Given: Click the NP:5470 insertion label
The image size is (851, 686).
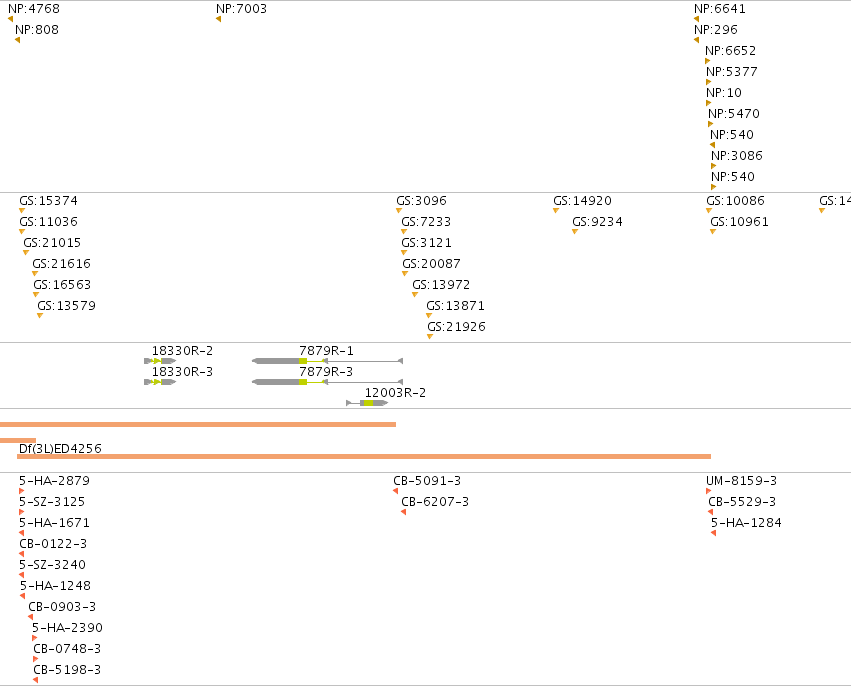Looking at the screenshot, I should tap(734, 114).
